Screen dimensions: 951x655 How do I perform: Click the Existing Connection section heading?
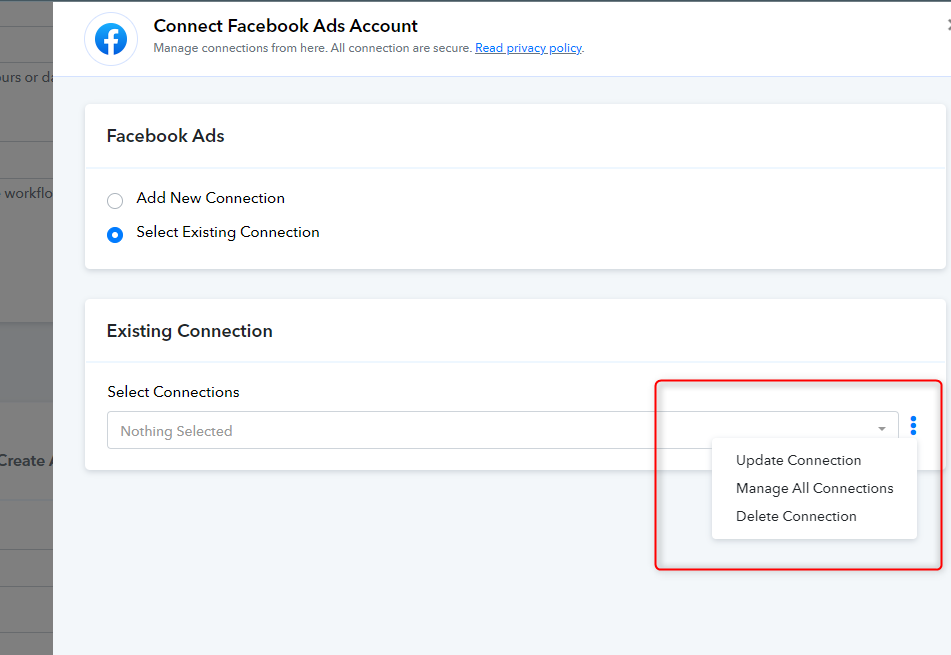click(189, 331)
